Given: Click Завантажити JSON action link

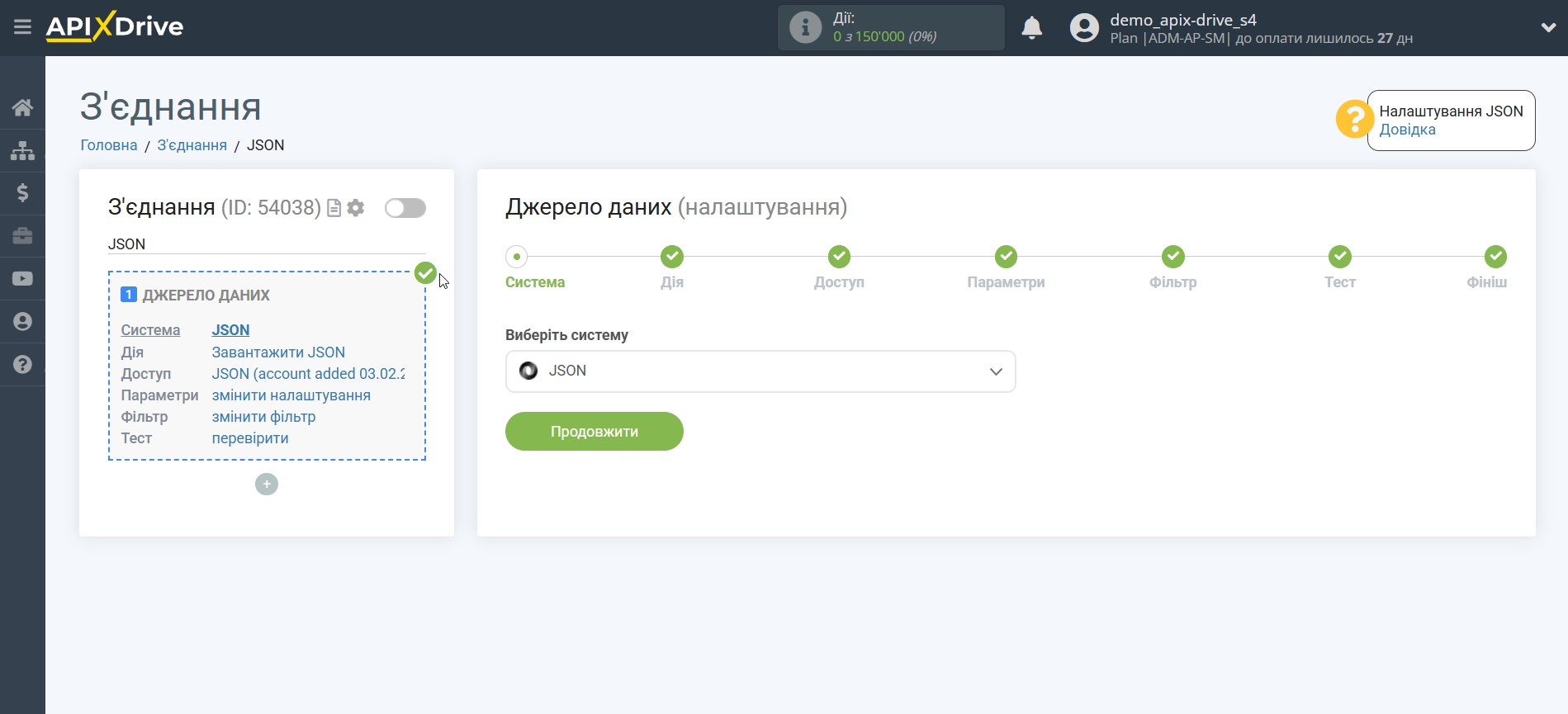Looking at the screenshot, I should tap(278, 352).
